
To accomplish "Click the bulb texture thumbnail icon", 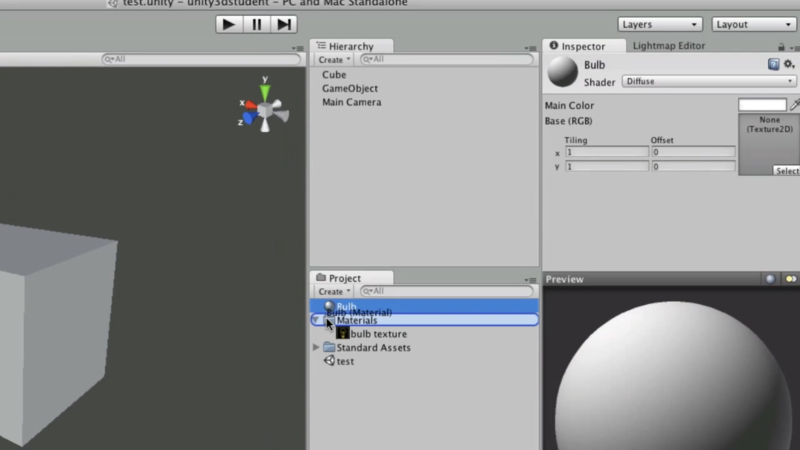I will pyautogui.click(x=342, y=333).
